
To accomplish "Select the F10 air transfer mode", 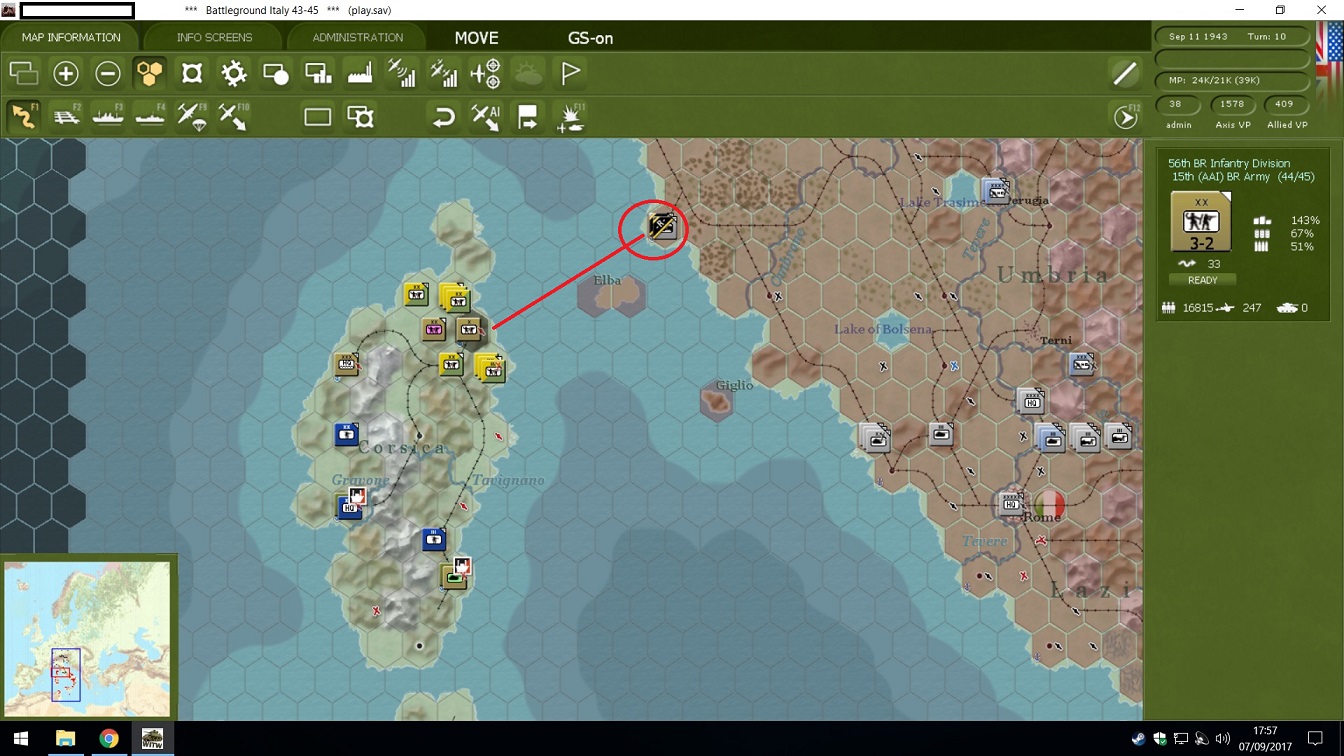I will [234, 116].
